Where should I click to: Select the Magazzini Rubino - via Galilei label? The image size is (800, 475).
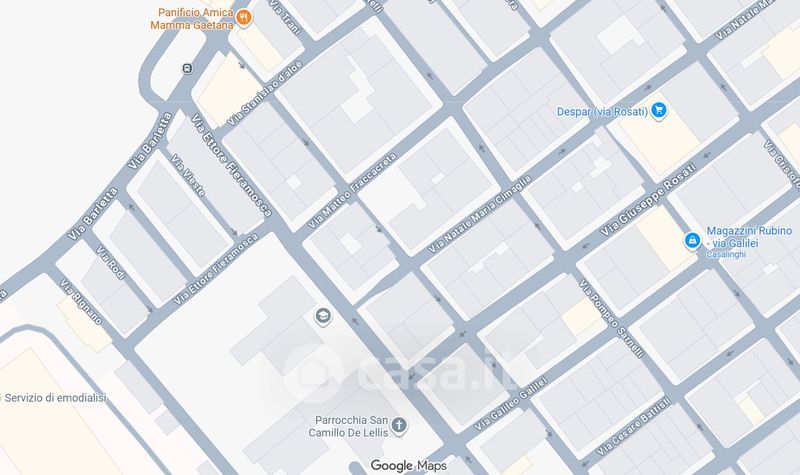(749, 237)
